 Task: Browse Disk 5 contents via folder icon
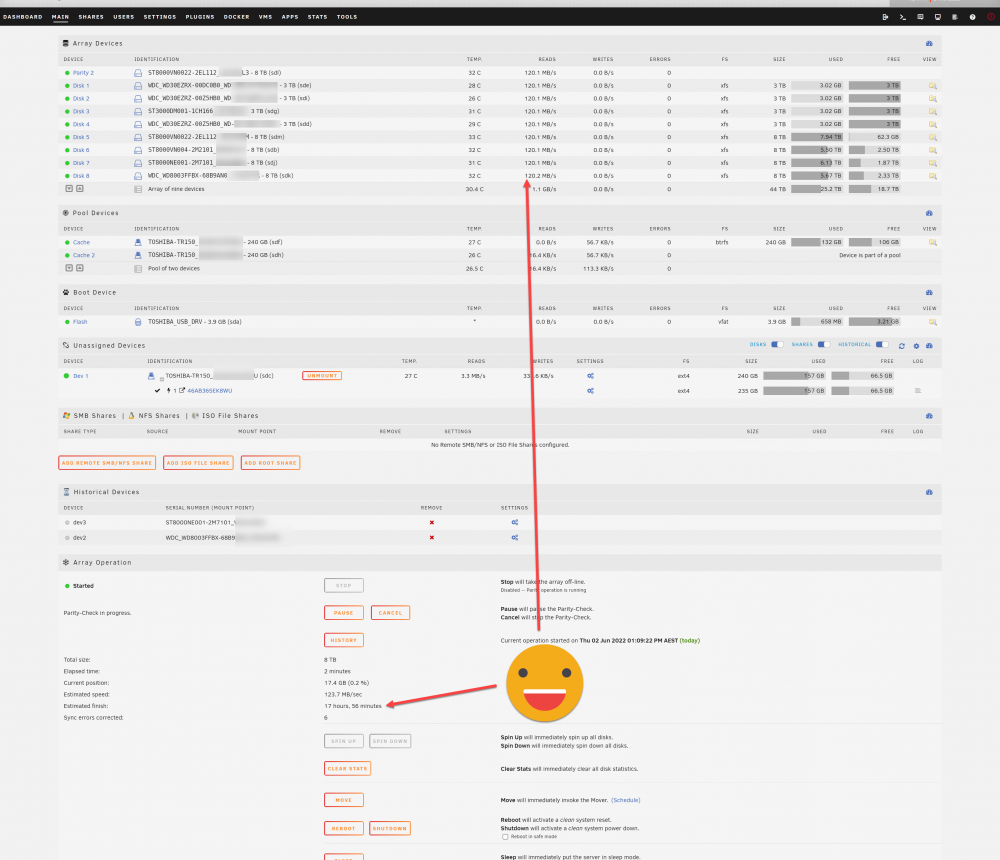point(932,137)
